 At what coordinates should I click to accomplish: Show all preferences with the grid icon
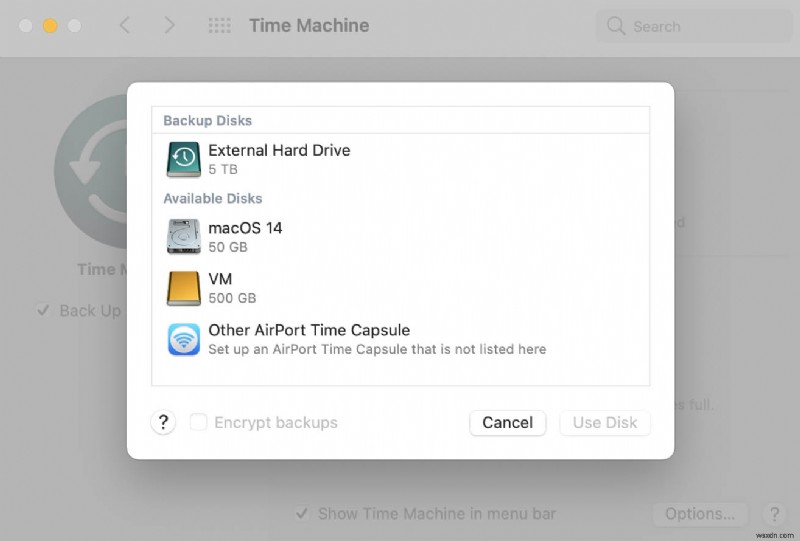point(219,26)
